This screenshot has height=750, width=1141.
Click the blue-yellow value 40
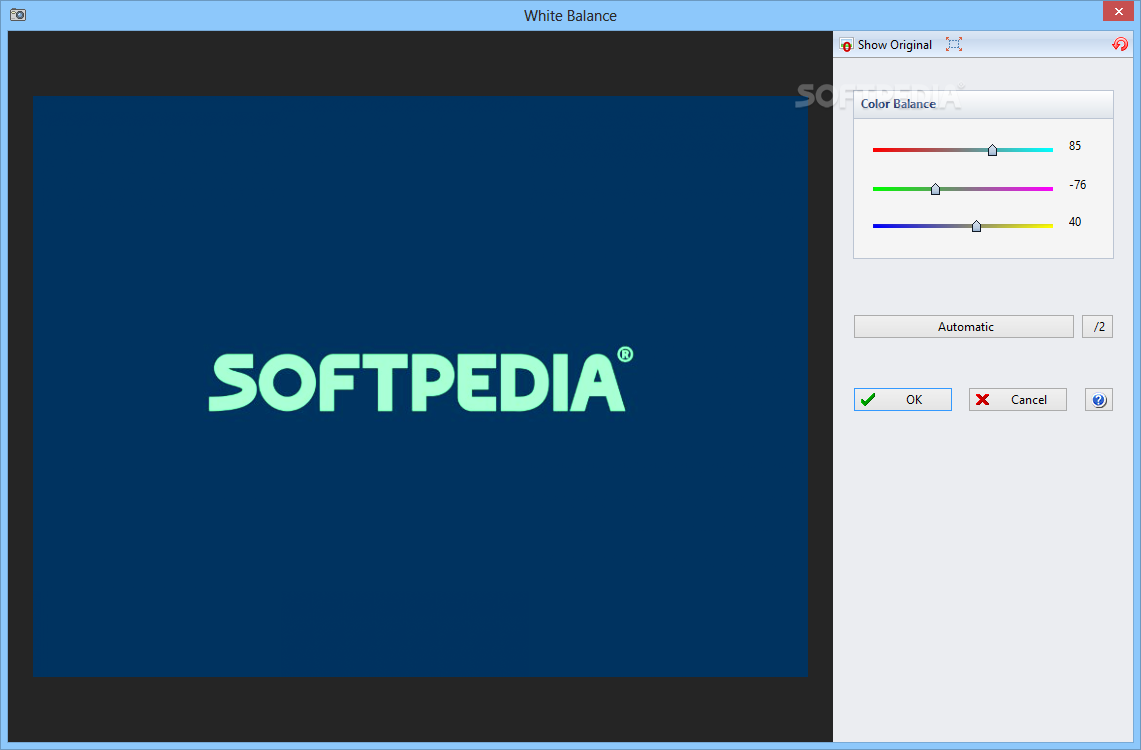point(1075,222)
